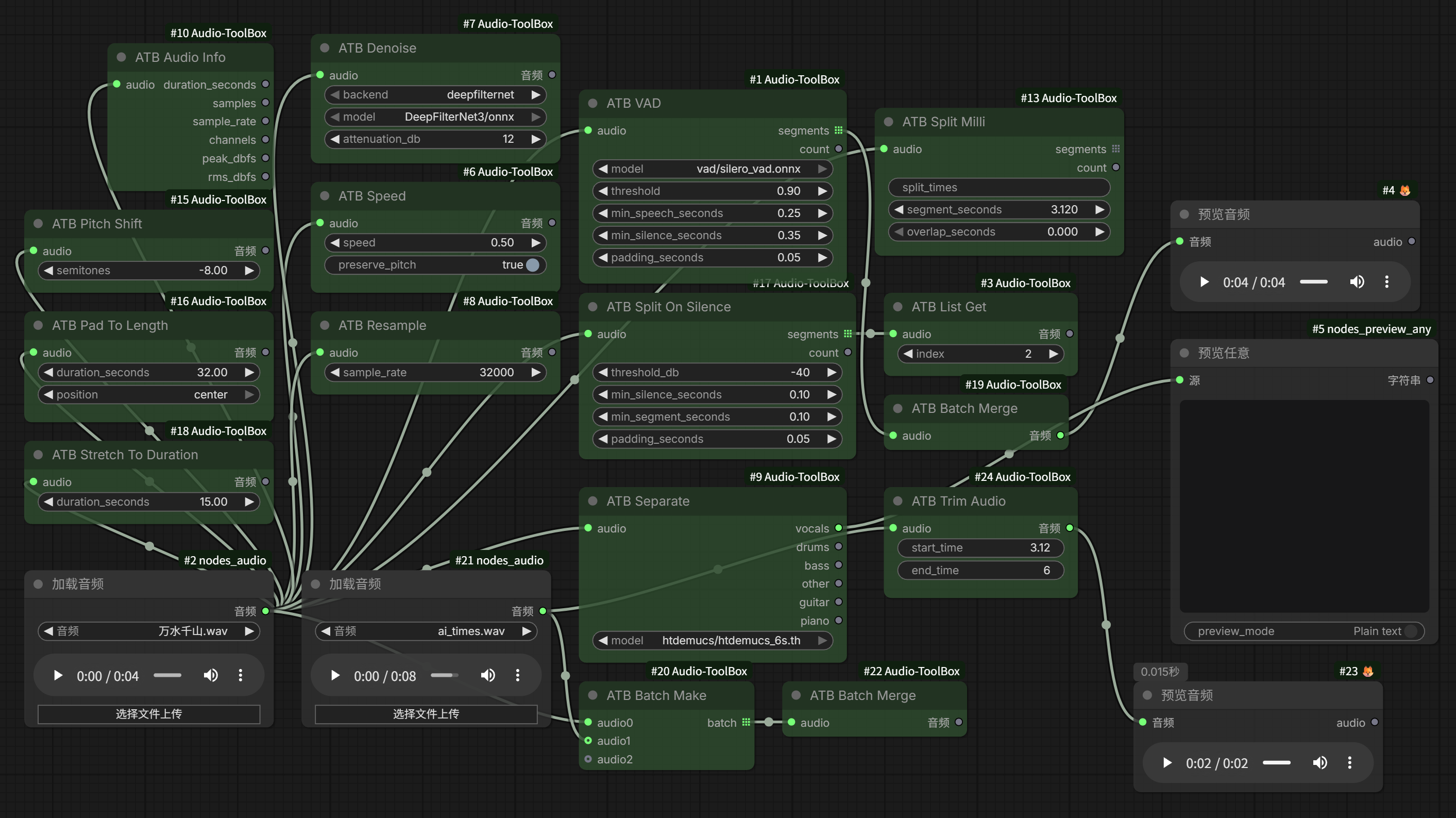1456x818 pixels.
Task: Open the position center dropdown
Action: [x=149, y=395]
